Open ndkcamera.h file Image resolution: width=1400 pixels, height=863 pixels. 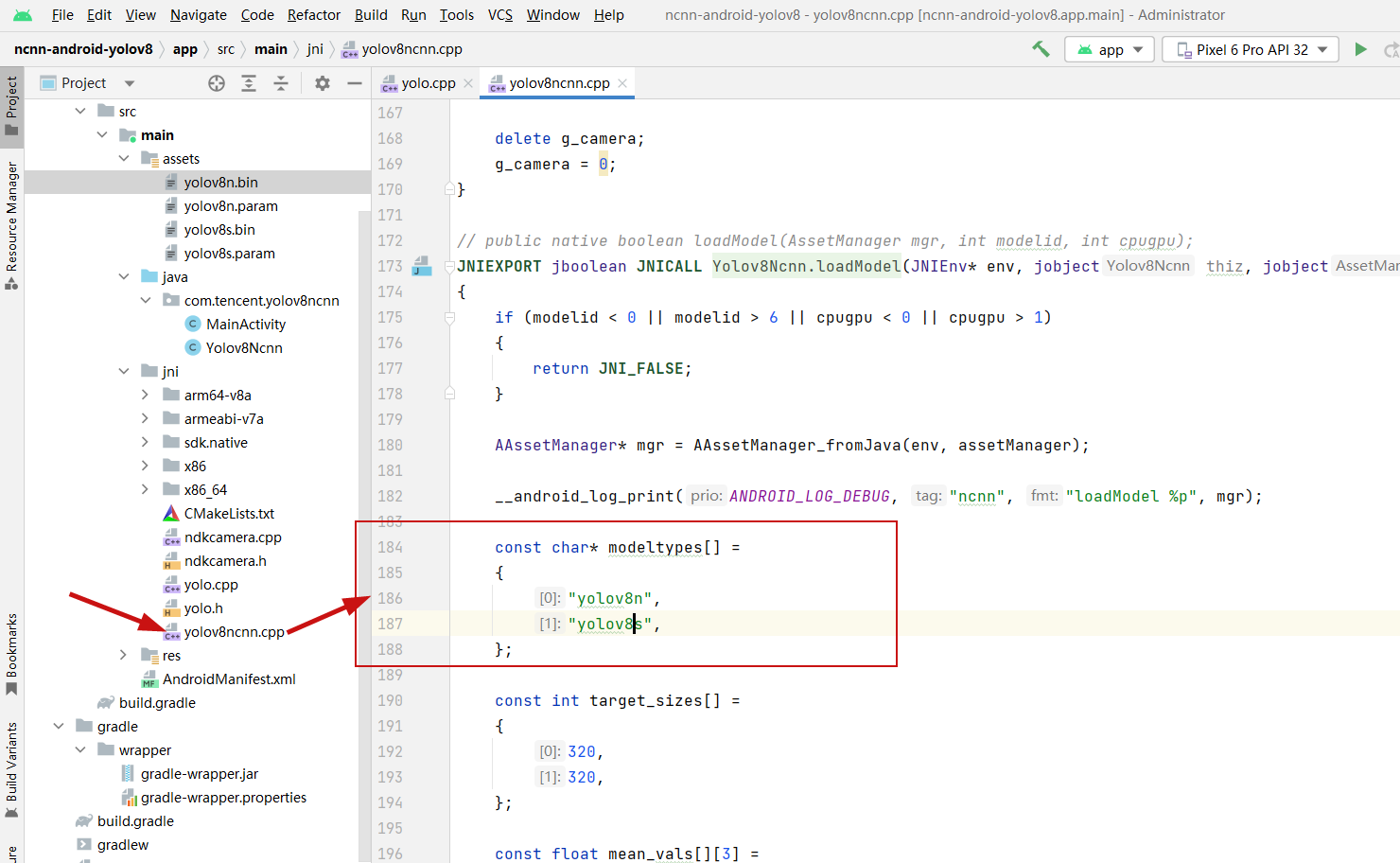point(225,561)
